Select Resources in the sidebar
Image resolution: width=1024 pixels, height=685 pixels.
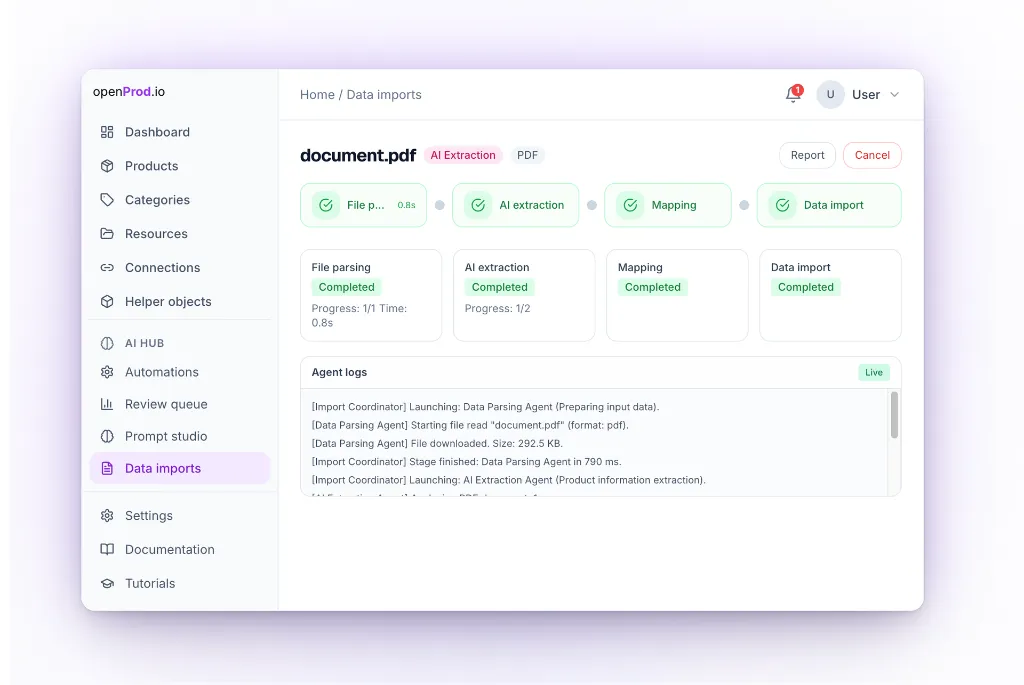pyautogui.click(x=180, y=234)
